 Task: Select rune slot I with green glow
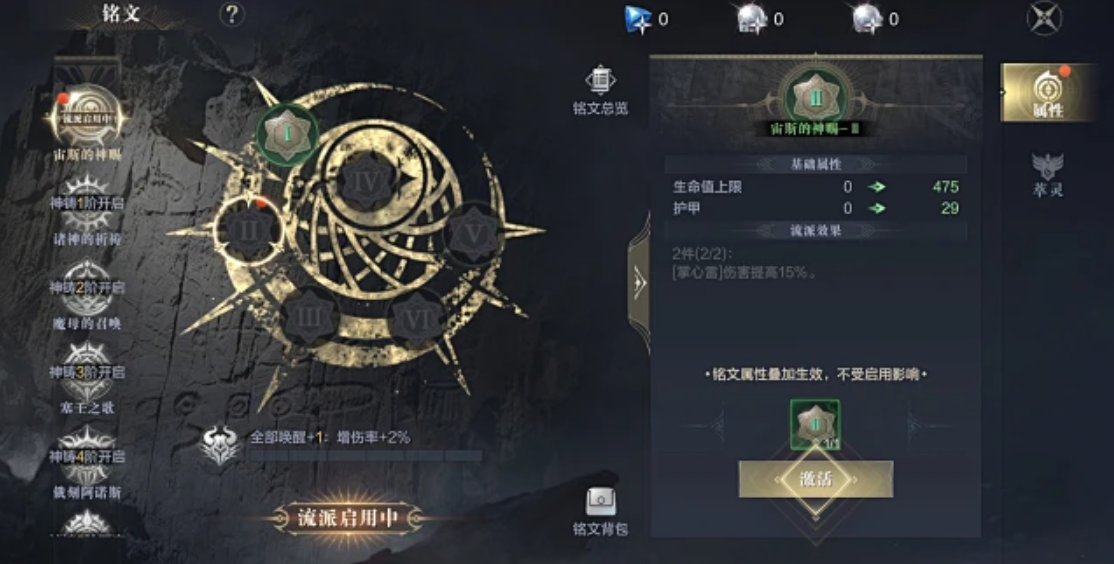(x=287, y=134)
